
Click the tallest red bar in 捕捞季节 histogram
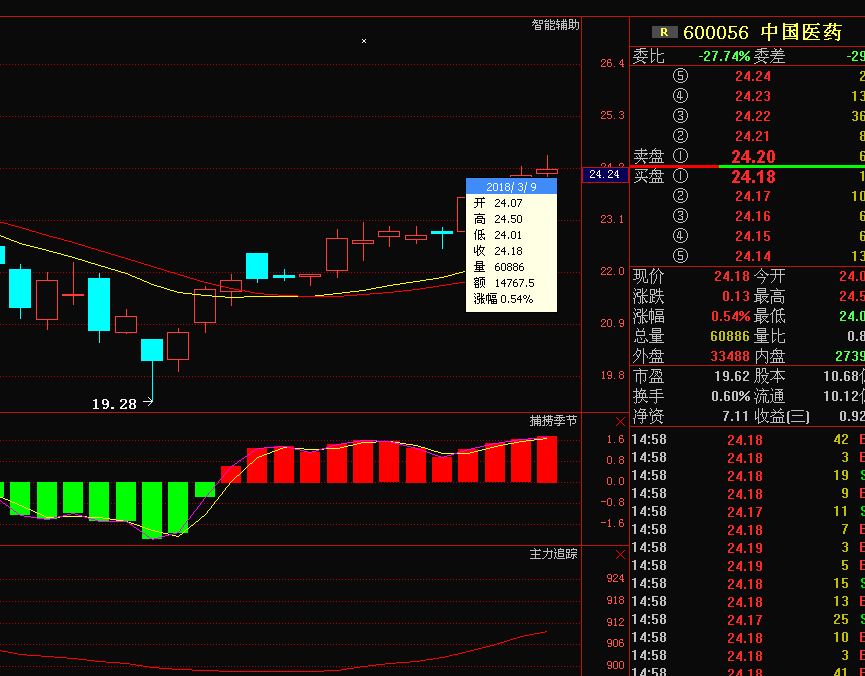[x=547, y=460]
